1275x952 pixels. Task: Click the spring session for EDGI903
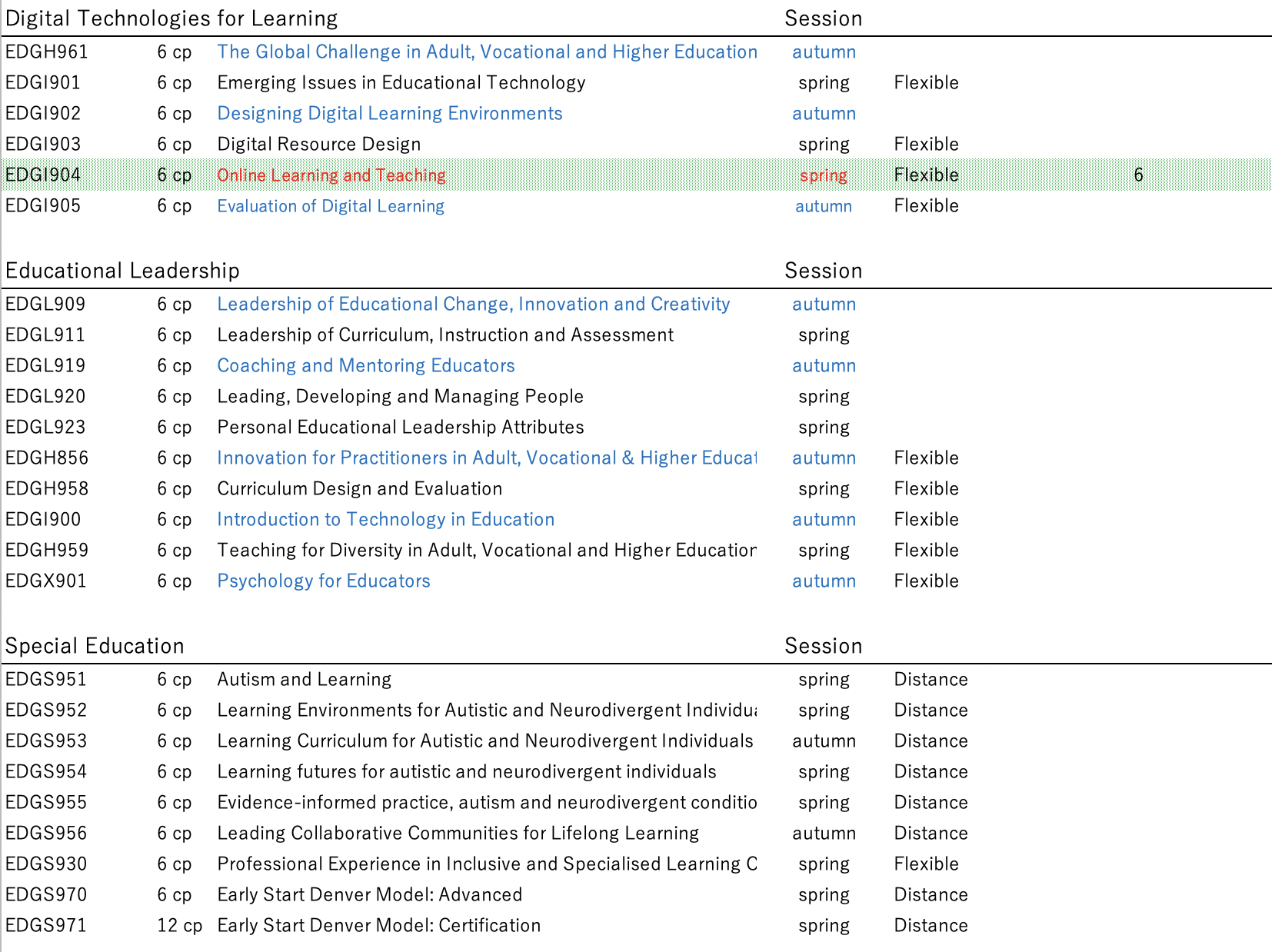[x=824, y=144]
